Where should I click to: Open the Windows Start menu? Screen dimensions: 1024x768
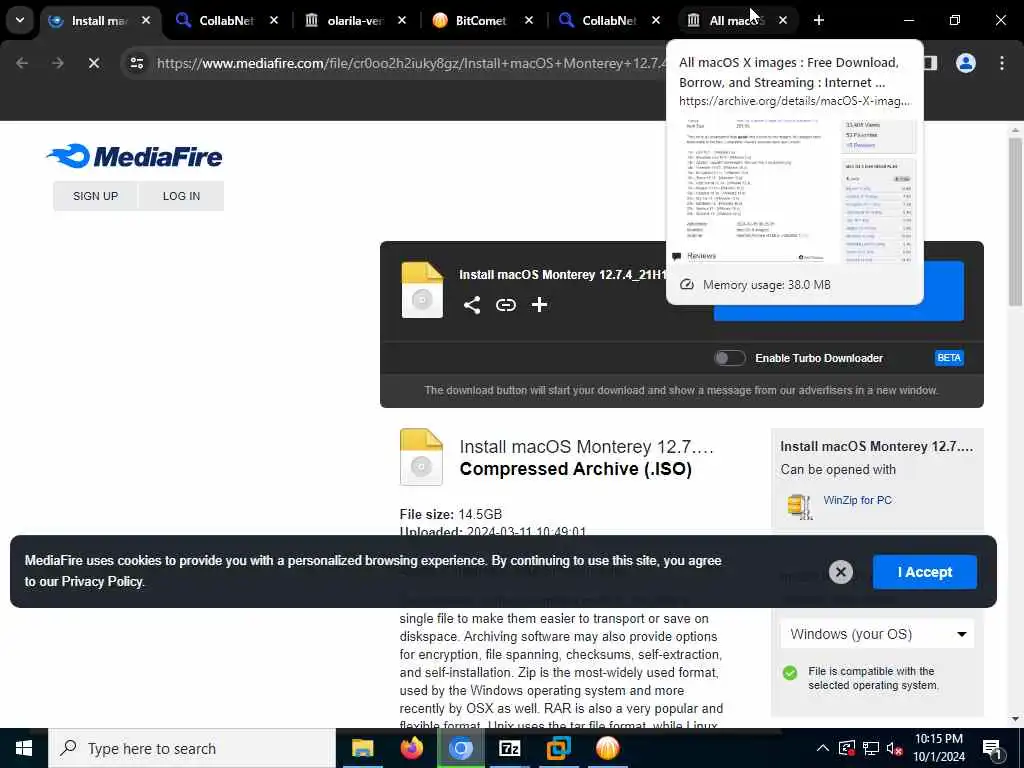coord(24,748)
